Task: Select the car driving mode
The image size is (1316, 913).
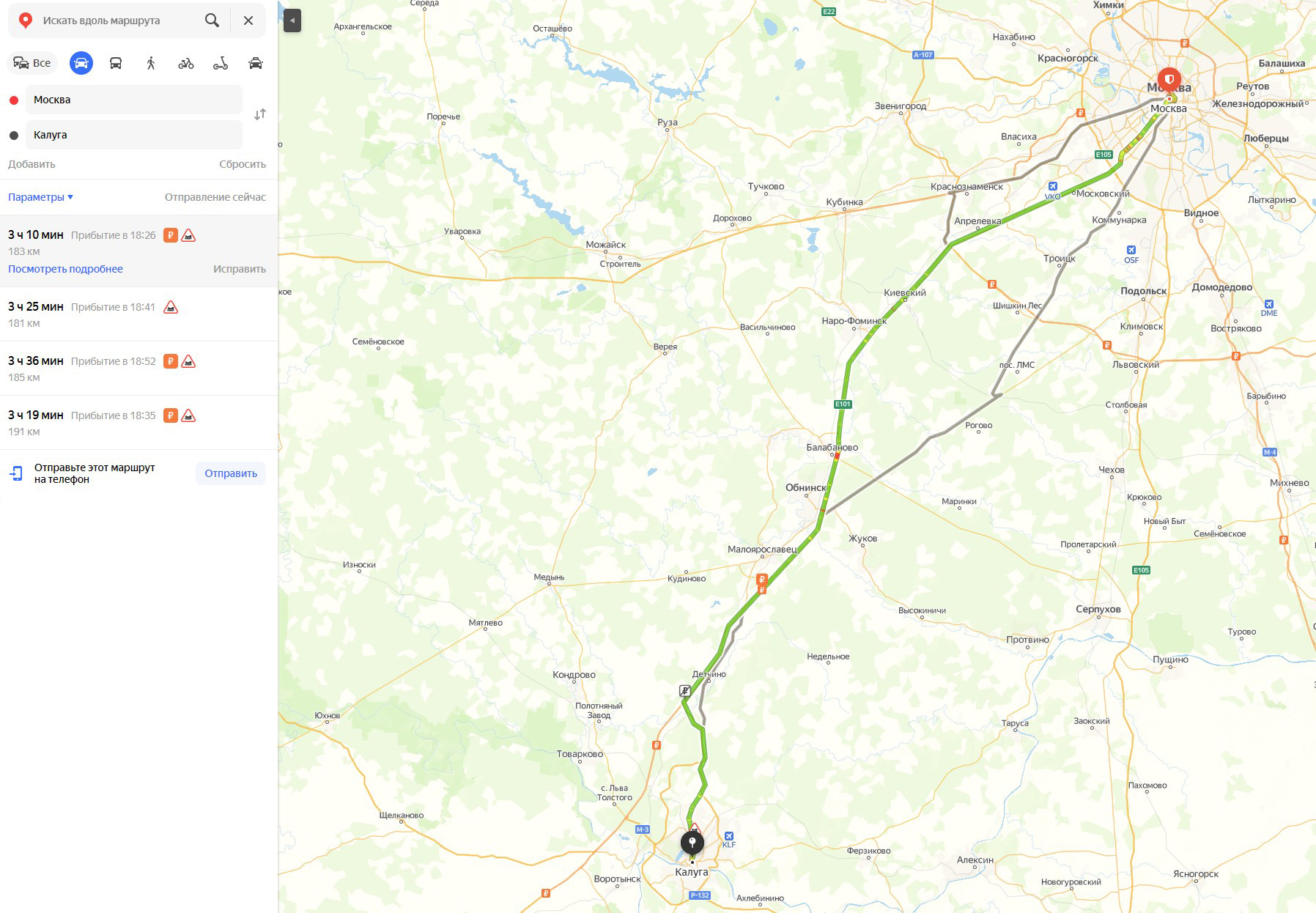Action: [x=81, y=63]
